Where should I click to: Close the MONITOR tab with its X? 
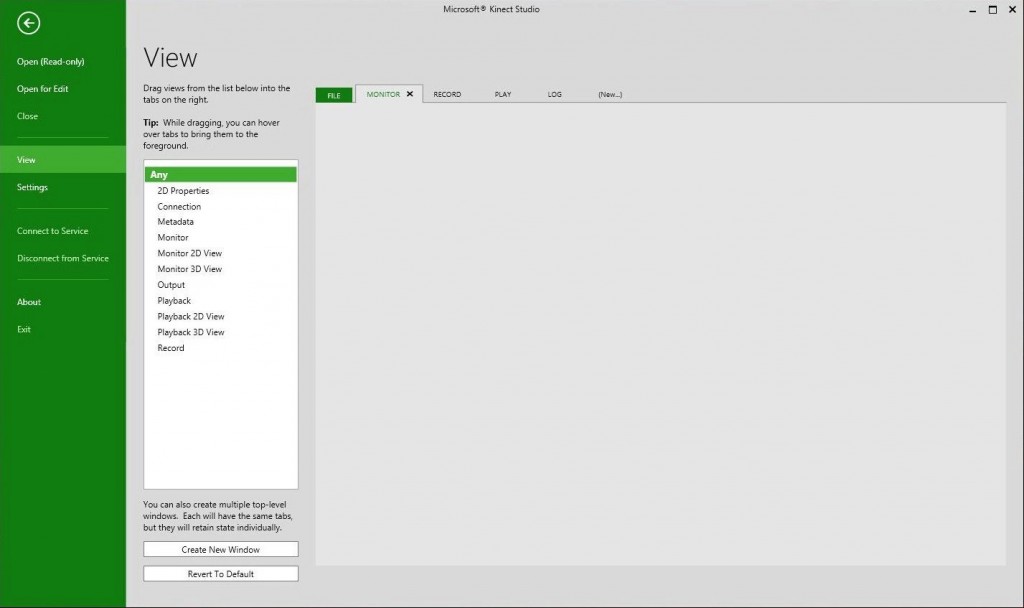pos(410,94)
